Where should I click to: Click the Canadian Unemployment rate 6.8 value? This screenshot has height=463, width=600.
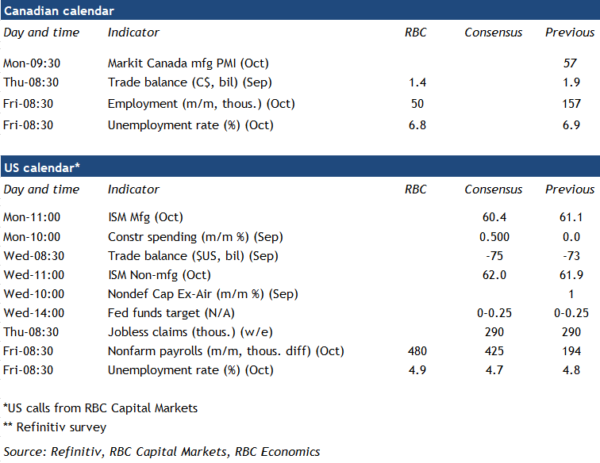point(405,125)
